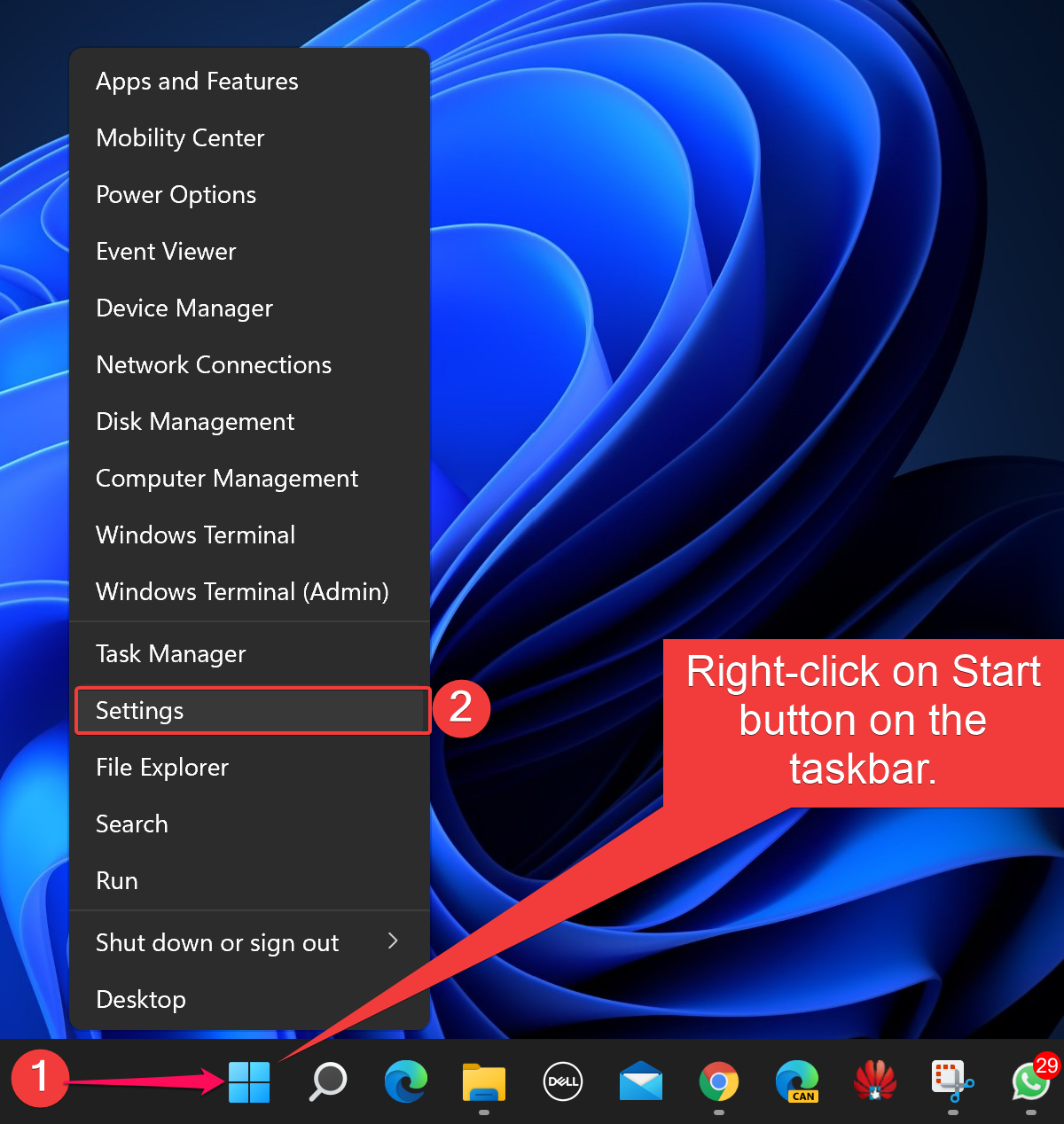
Task: Open Mobility Center from menu
Action: click(x=249, y=138)
